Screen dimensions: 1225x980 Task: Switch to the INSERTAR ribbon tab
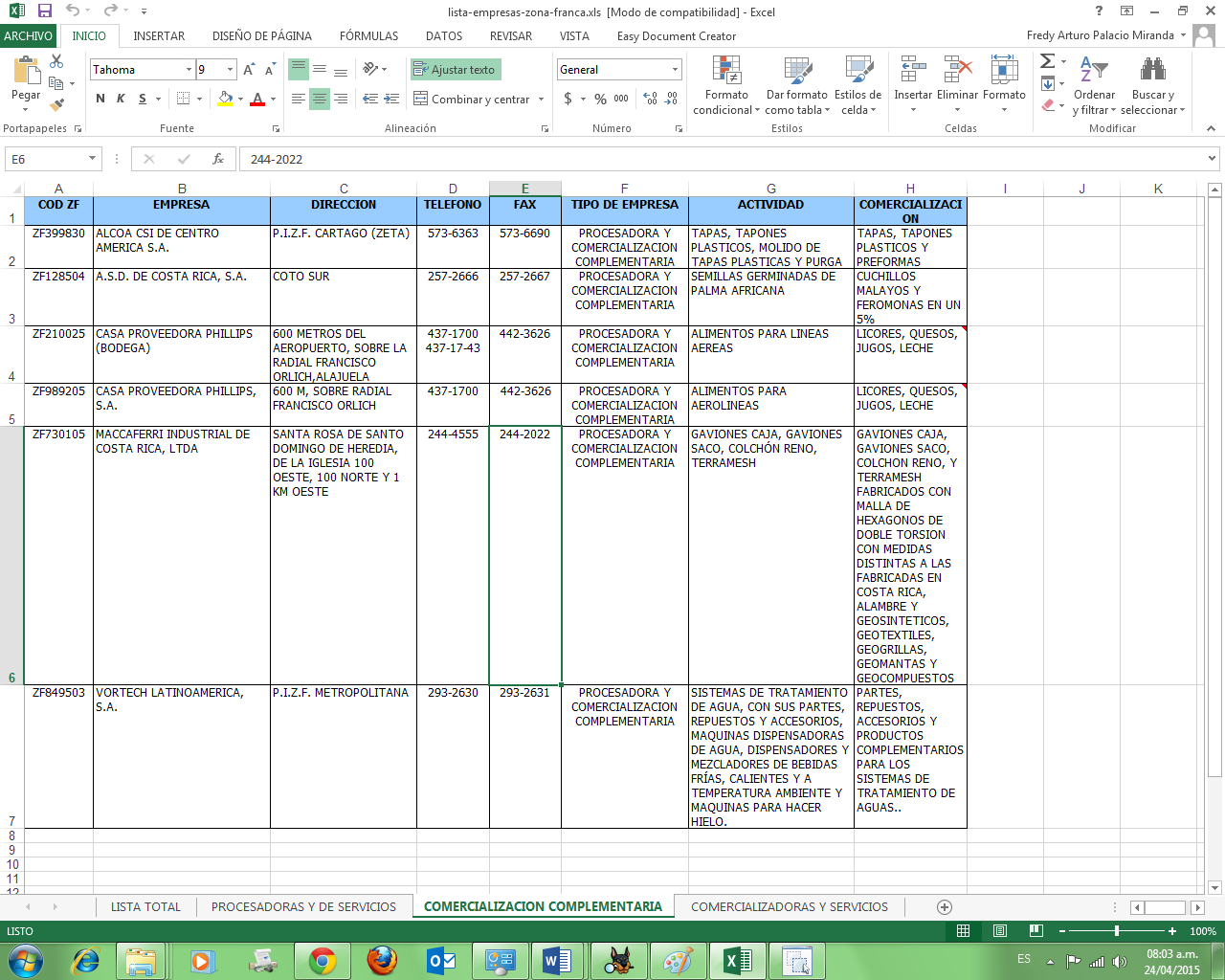click(x=159, y=35)
